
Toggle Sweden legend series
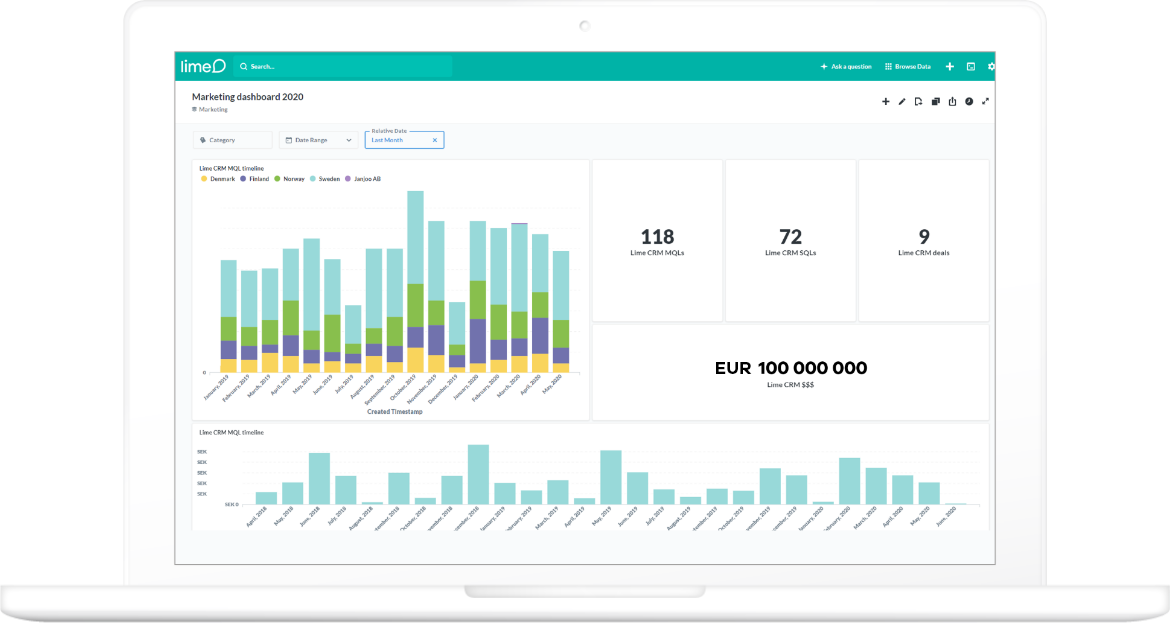click(325, 179)
